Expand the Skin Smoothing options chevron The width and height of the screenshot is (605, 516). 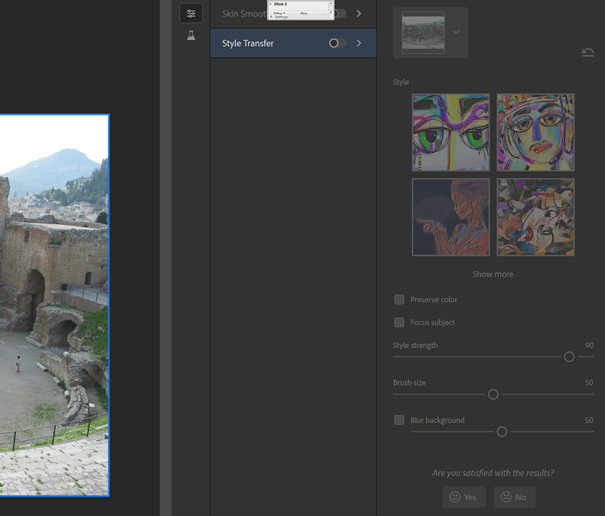pyautogui.click(x=359, y=14)
